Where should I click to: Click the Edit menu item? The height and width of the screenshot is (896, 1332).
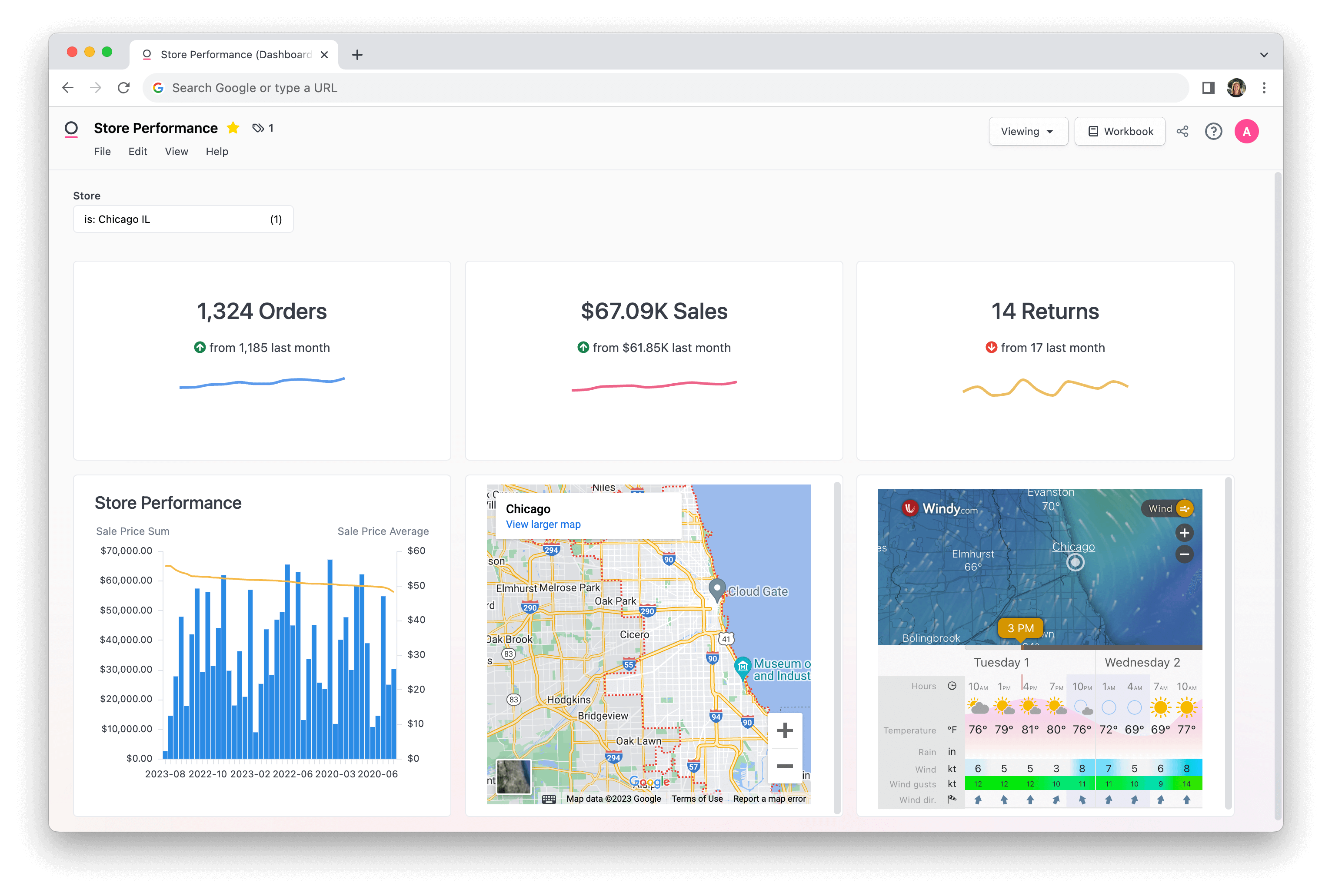coord(137,151)
